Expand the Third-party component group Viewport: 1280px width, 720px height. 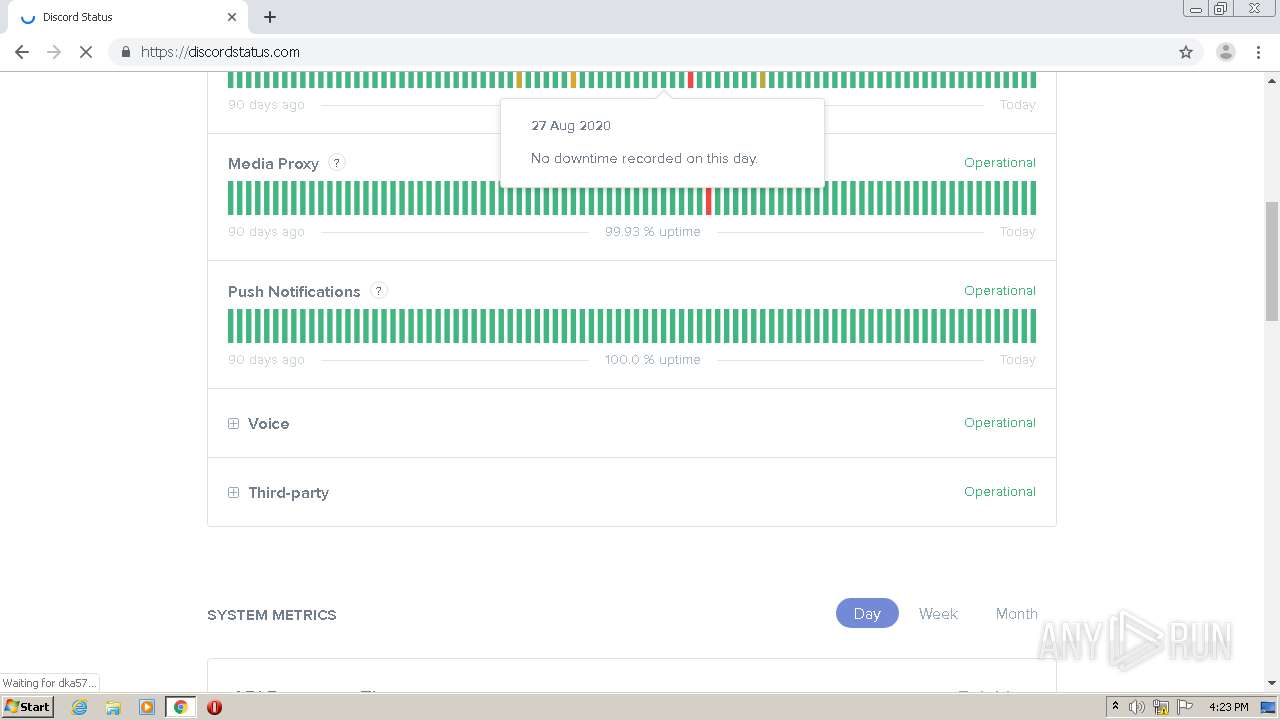coord(233,493)
